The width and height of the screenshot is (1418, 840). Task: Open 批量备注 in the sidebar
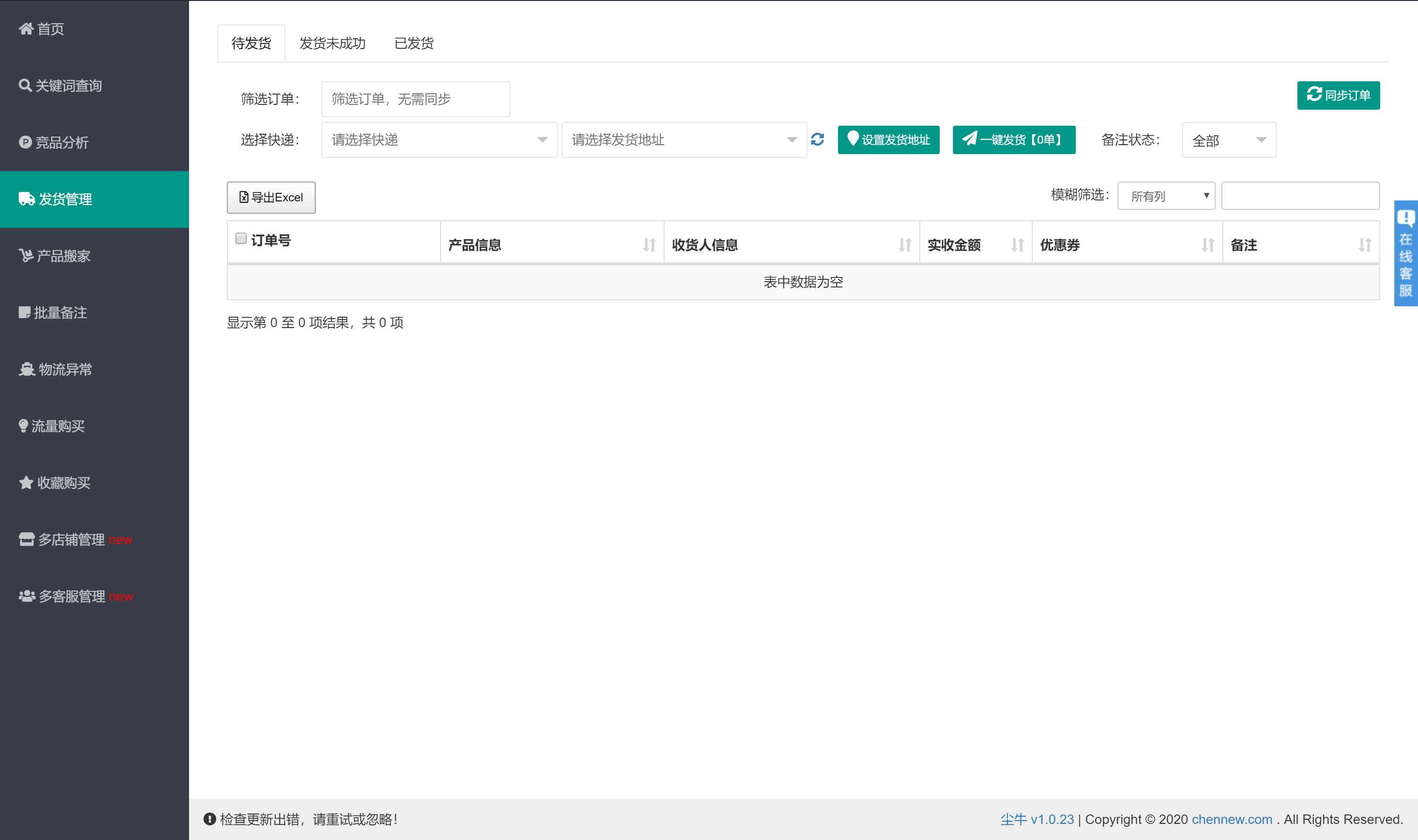tap(95, 312)
